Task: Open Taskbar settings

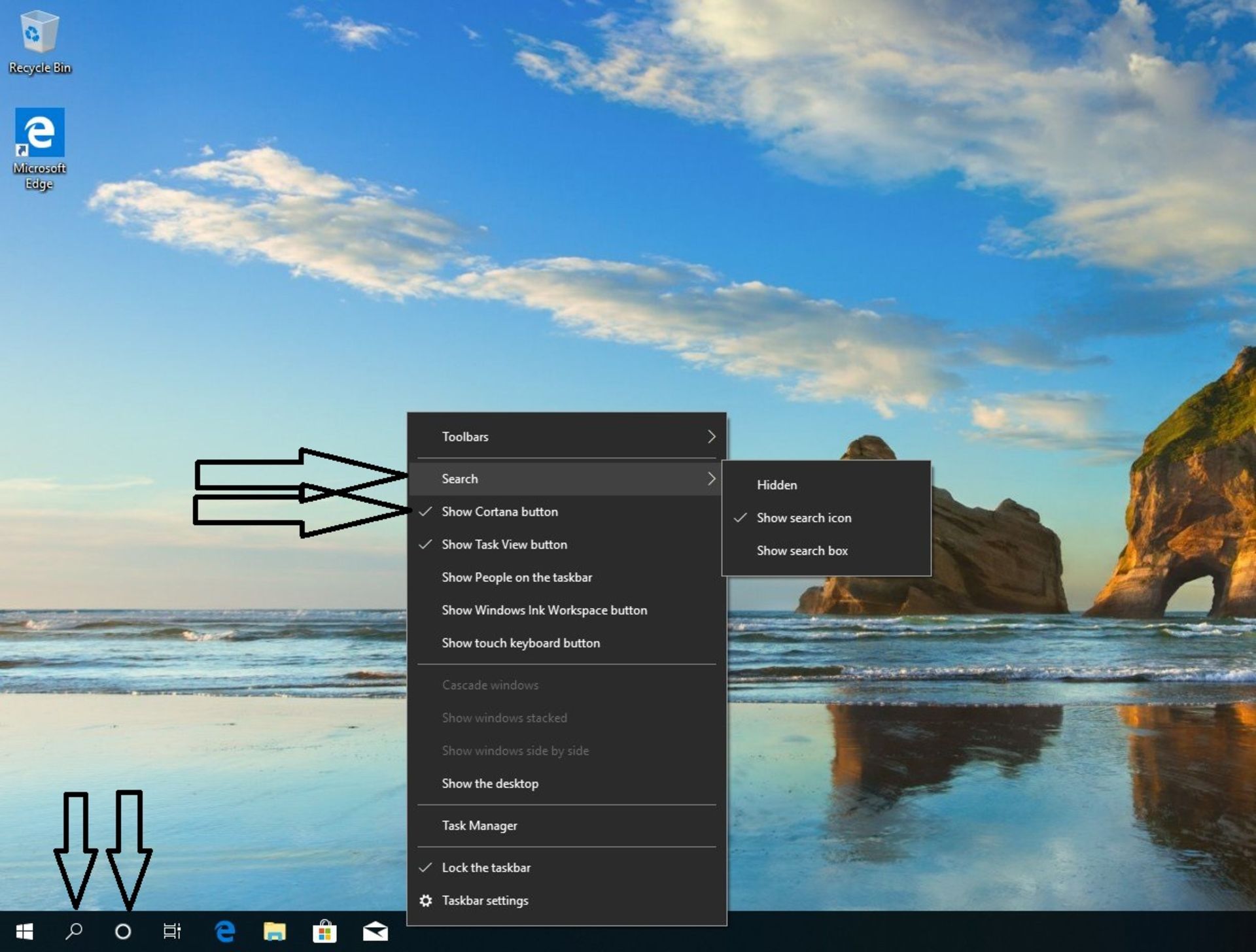Action: pos(485,900)
